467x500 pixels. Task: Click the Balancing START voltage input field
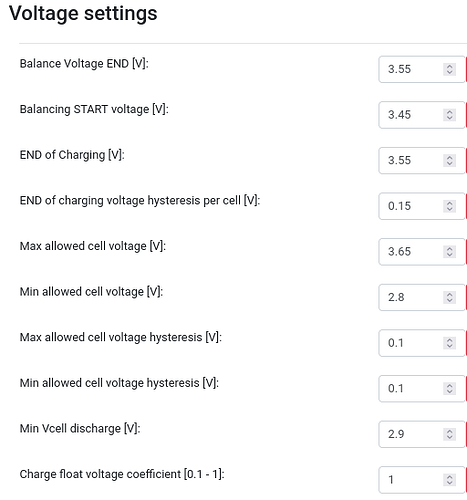(x=422, y=115)
